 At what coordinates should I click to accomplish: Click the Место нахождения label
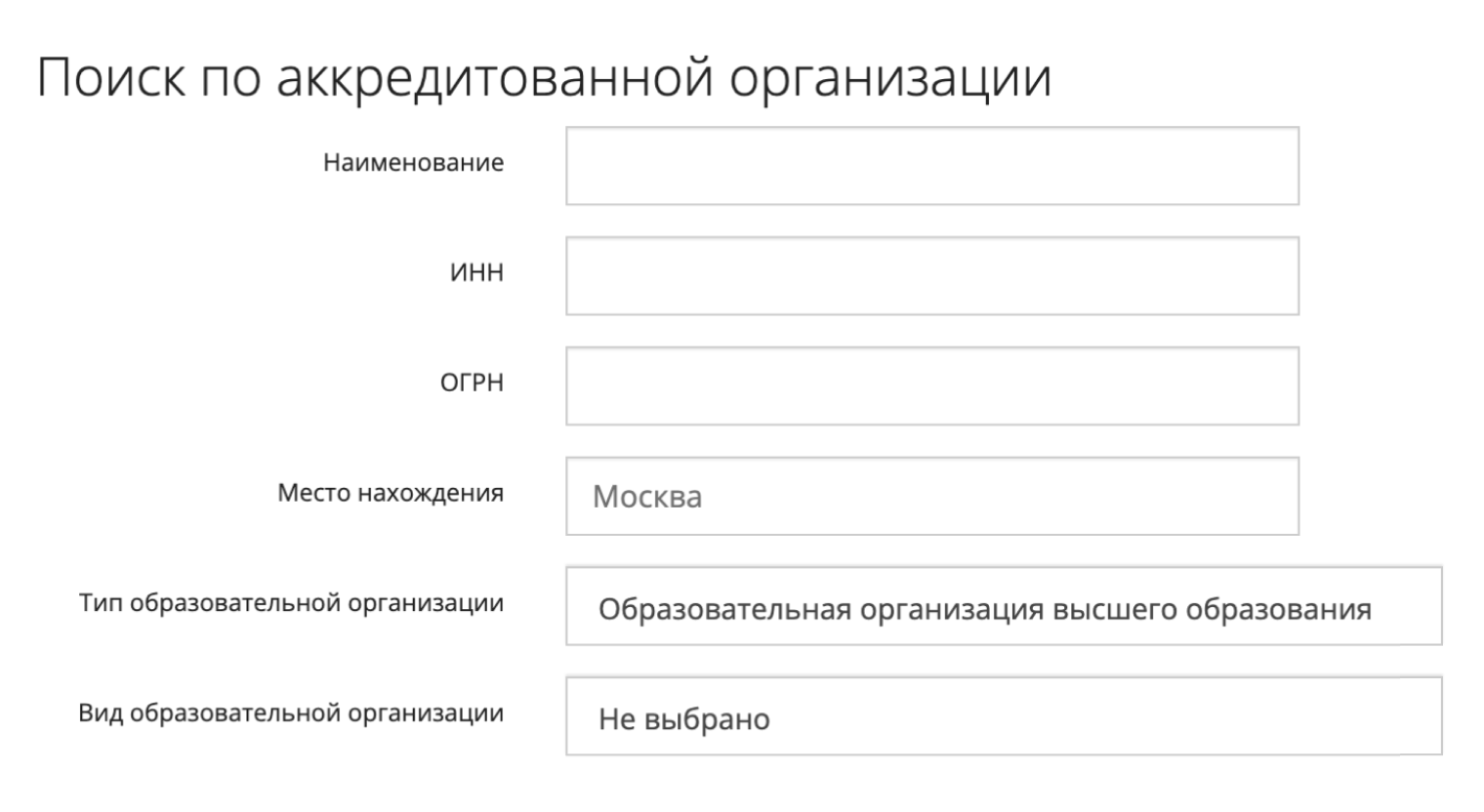click(391, 494)
